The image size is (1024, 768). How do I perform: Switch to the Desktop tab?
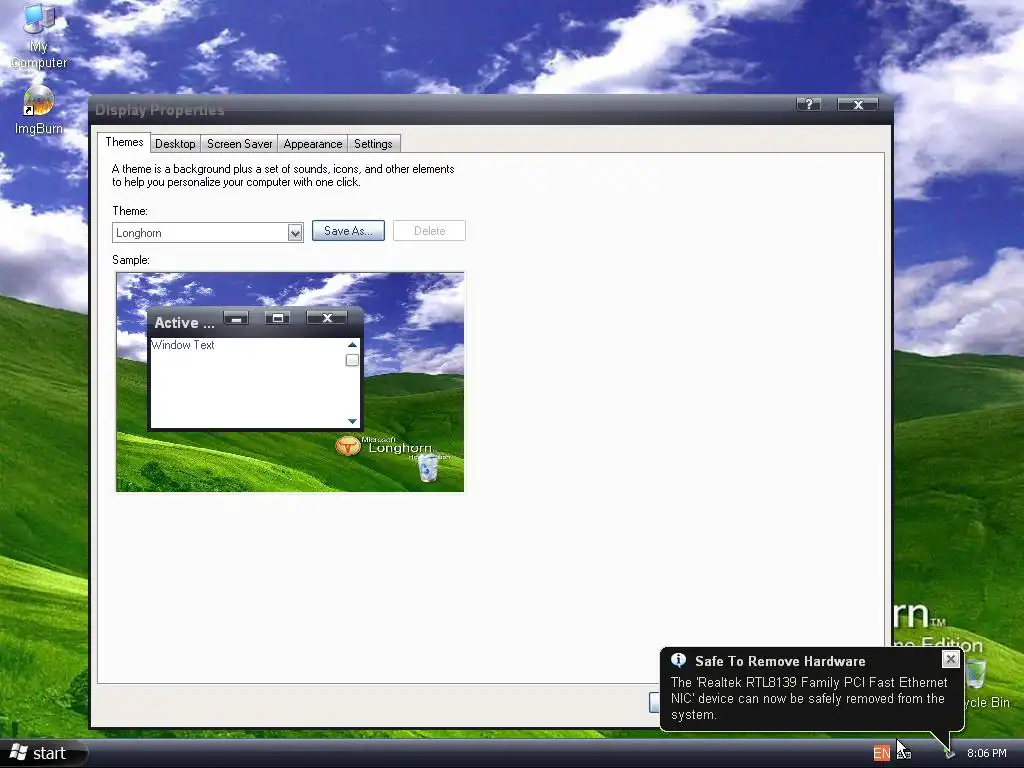[x=175, y=144]
